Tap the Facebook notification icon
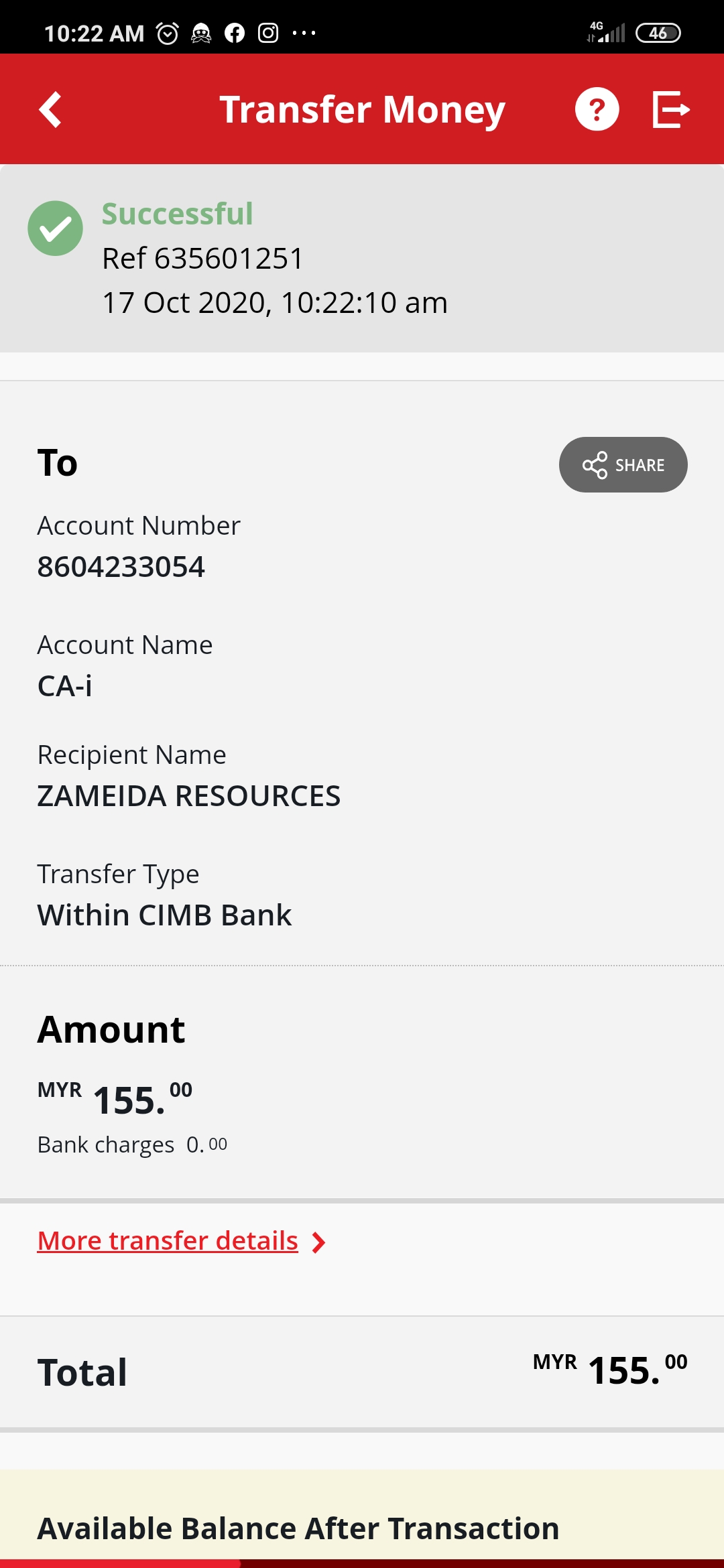 [235, 33]
